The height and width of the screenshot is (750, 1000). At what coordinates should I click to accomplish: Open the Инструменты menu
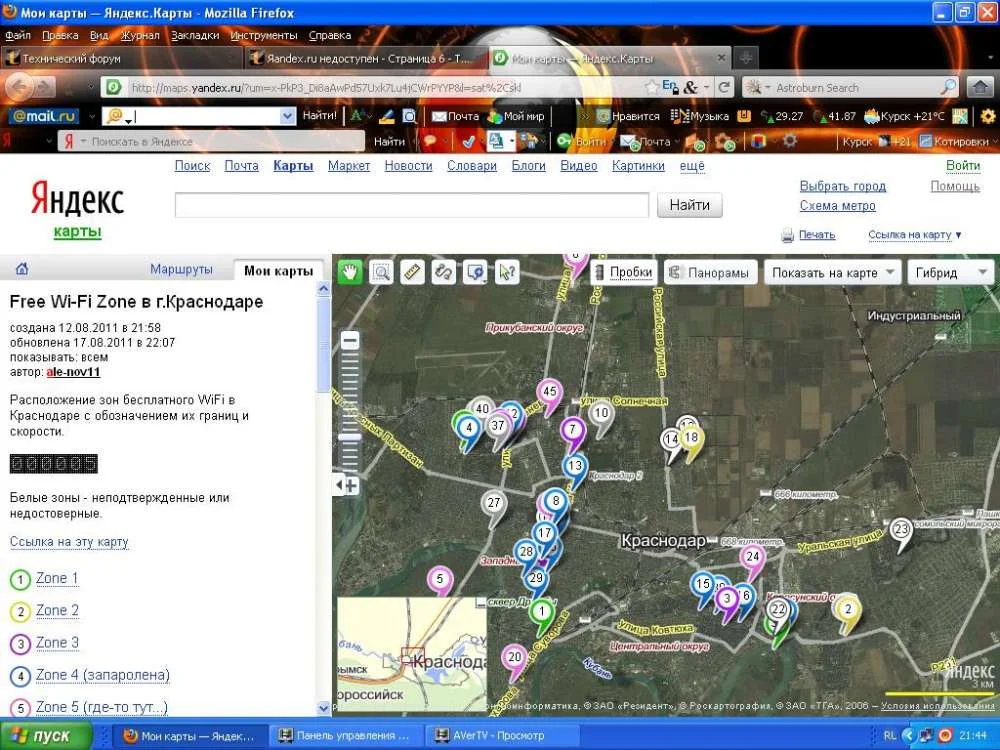264,35
